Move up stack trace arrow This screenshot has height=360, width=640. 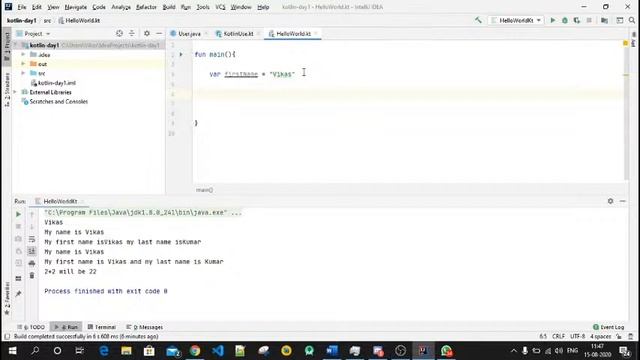click(x=32, y=214)
